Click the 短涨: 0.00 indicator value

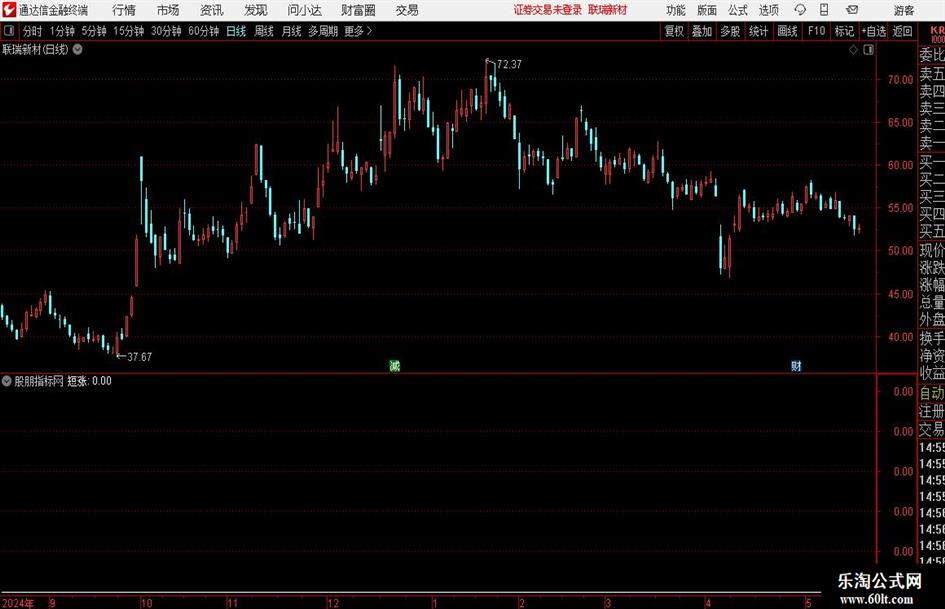pos(89,380)
